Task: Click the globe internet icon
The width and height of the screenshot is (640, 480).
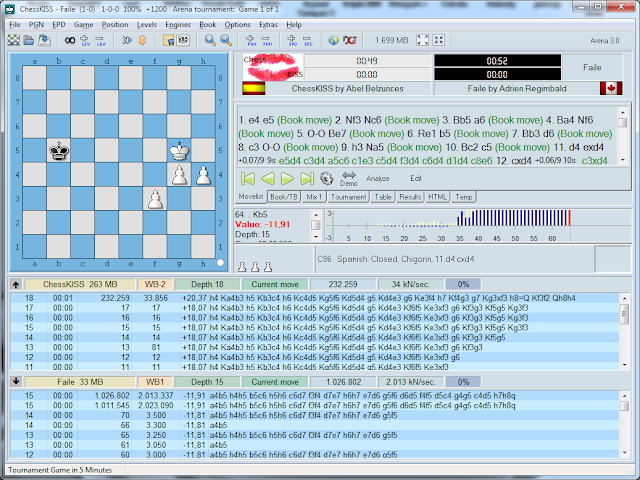Action: (x=333, y=40)
